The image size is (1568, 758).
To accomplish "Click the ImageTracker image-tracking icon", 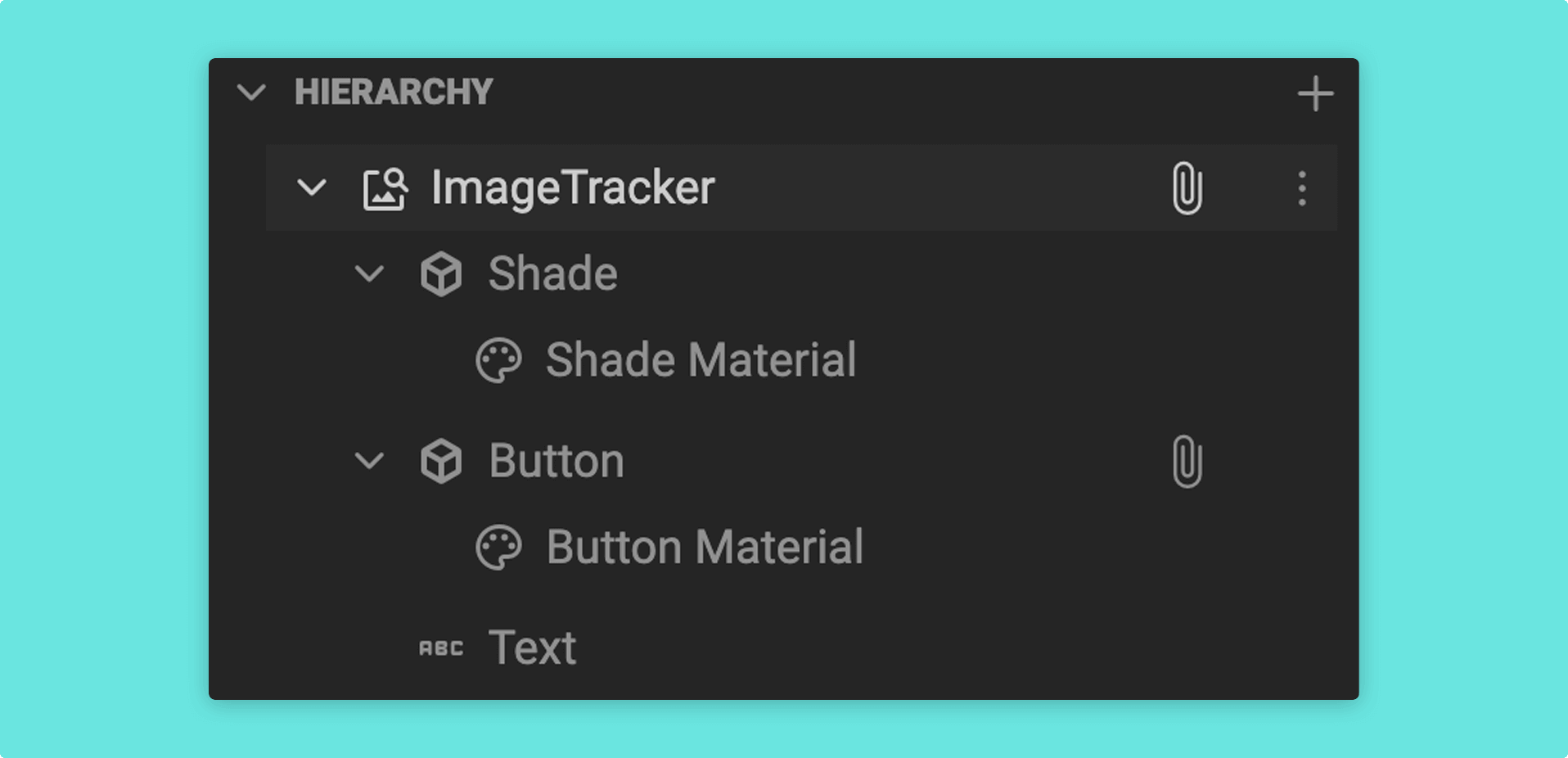I will tap(385, 189).
